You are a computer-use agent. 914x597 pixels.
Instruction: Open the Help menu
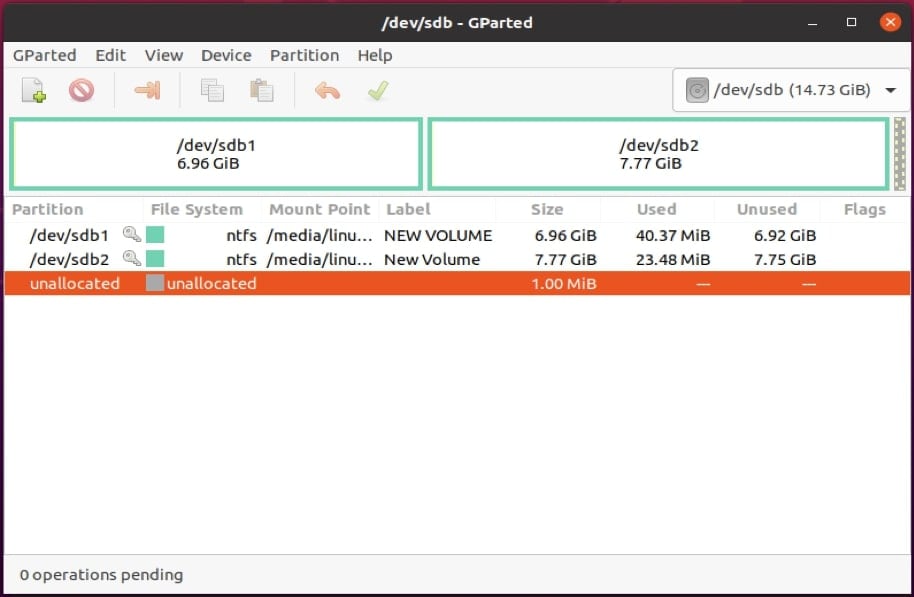click(375, 55)
